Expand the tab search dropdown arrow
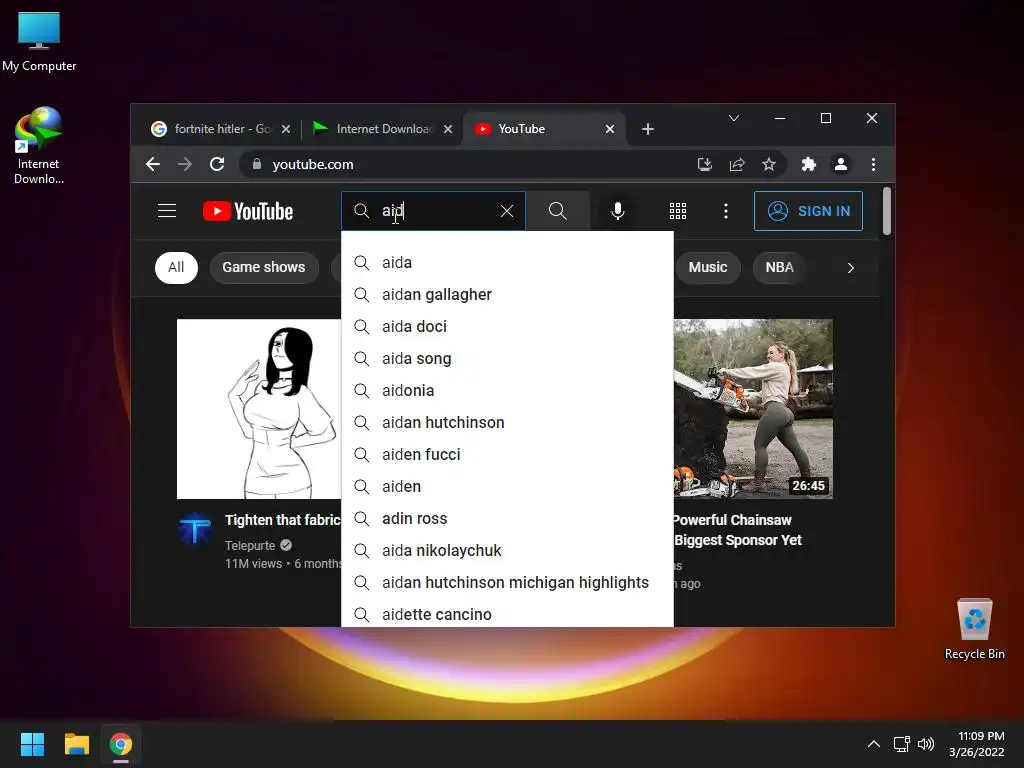Viewport: 1024px width, 768px height. (734, 118)
